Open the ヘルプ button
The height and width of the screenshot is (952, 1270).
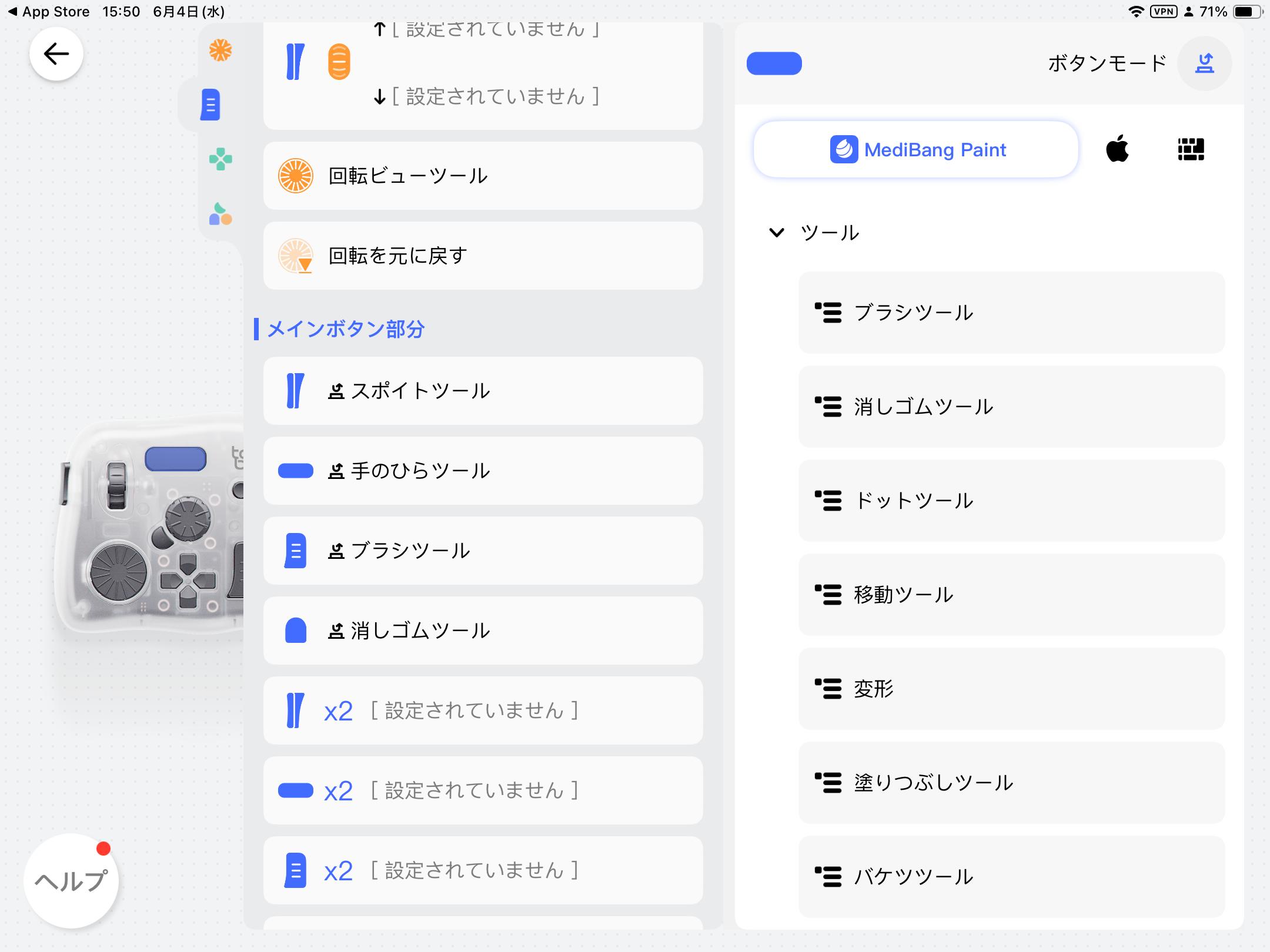pos(71,881)
